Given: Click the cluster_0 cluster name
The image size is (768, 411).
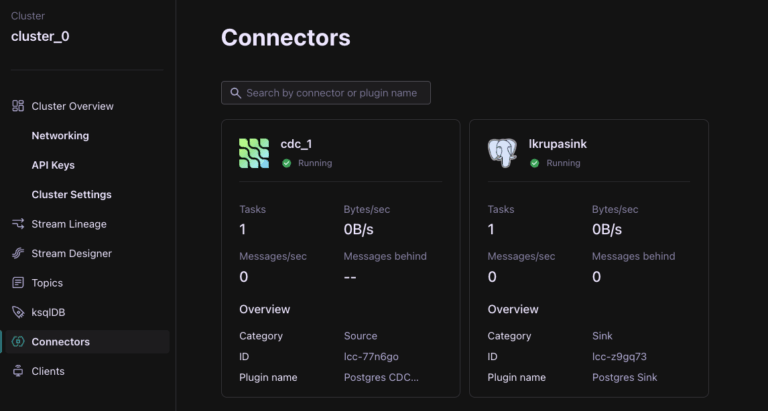Looking at the screenshot, I should click(x=40, y=36).
